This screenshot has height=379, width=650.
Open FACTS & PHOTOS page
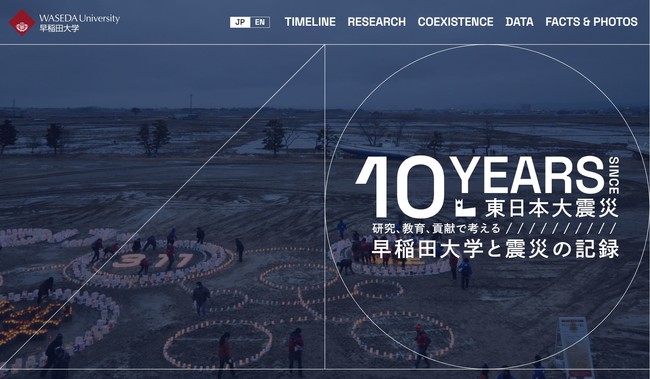[x=592, y=22]
